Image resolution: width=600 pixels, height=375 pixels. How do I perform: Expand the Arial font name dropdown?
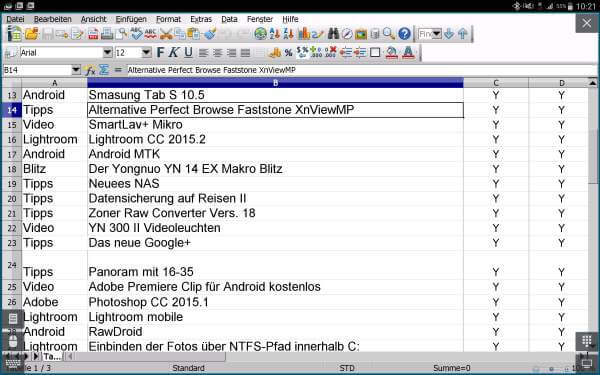[108, 53]
